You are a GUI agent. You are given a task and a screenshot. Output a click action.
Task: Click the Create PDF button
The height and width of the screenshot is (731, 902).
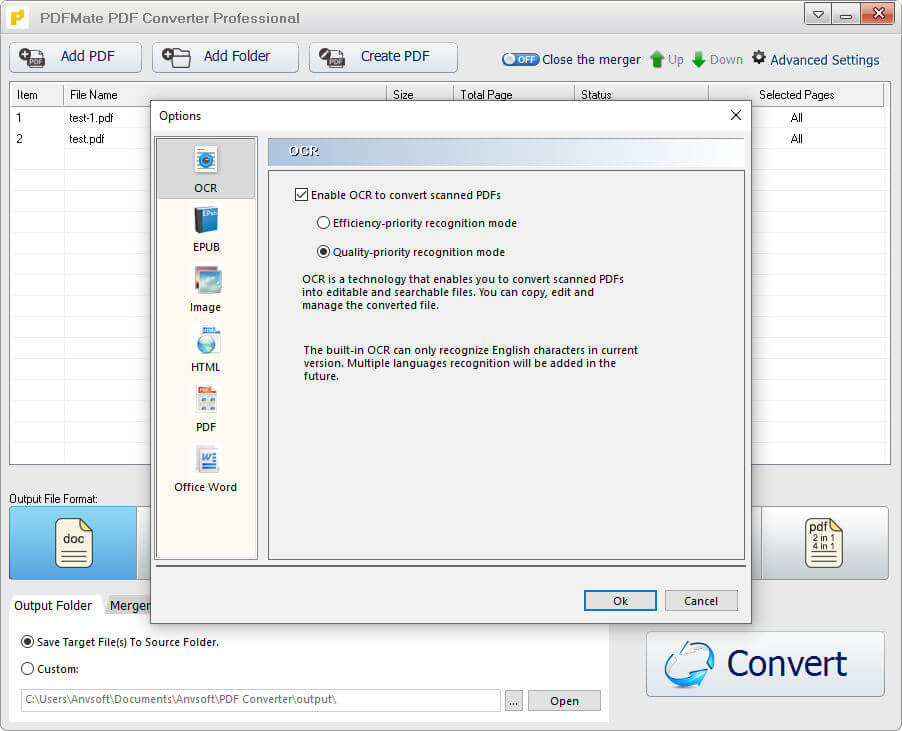[383, 57]
